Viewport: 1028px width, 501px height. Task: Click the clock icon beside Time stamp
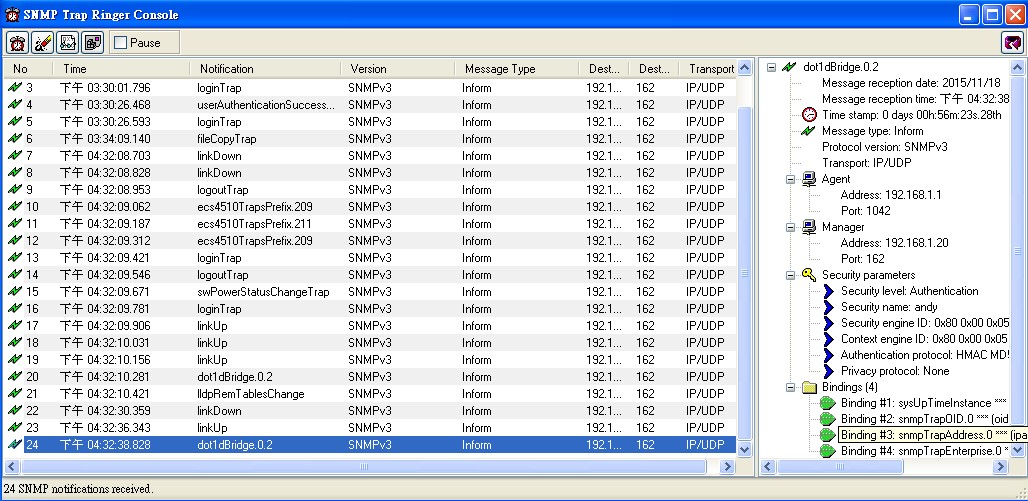[810, 115]
